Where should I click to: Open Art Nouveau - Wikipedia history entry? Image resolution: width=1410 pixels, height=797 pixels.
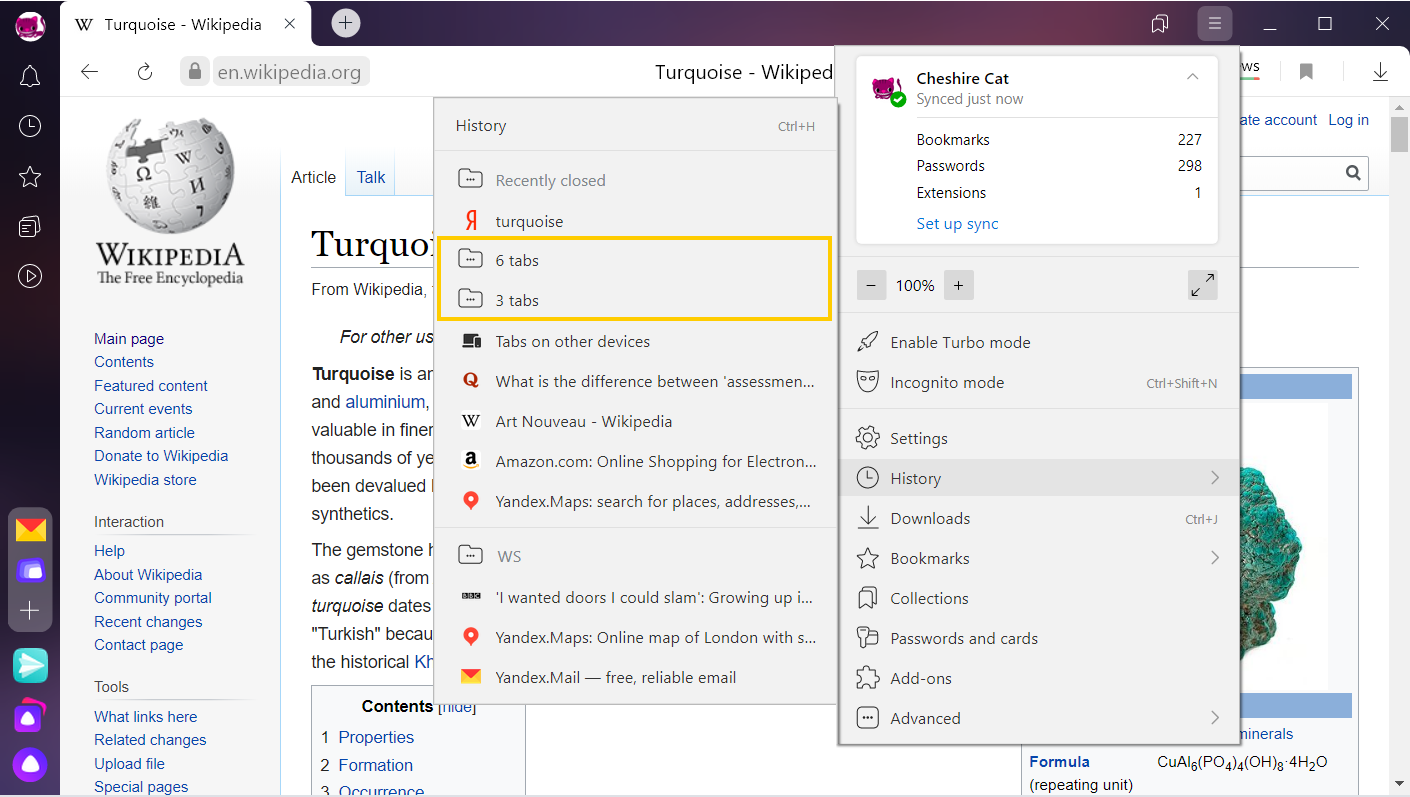coord(634,421)
